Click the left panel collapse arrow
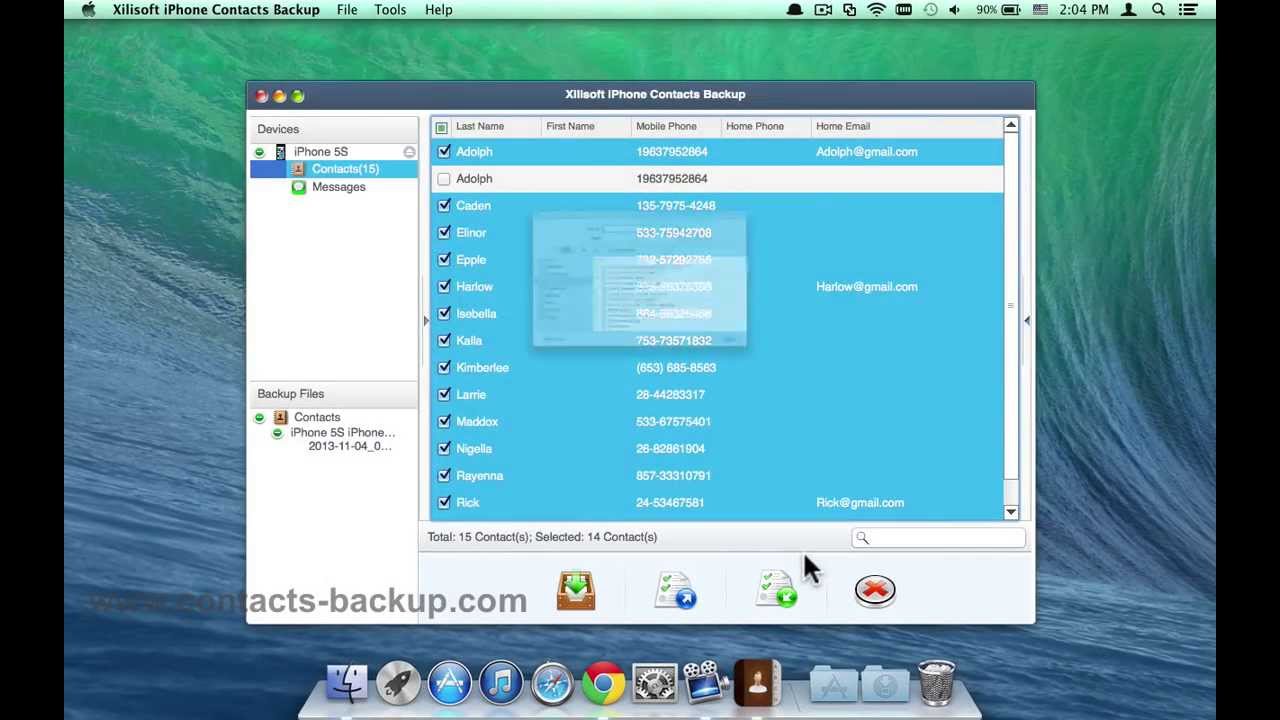 coord(425,321)
